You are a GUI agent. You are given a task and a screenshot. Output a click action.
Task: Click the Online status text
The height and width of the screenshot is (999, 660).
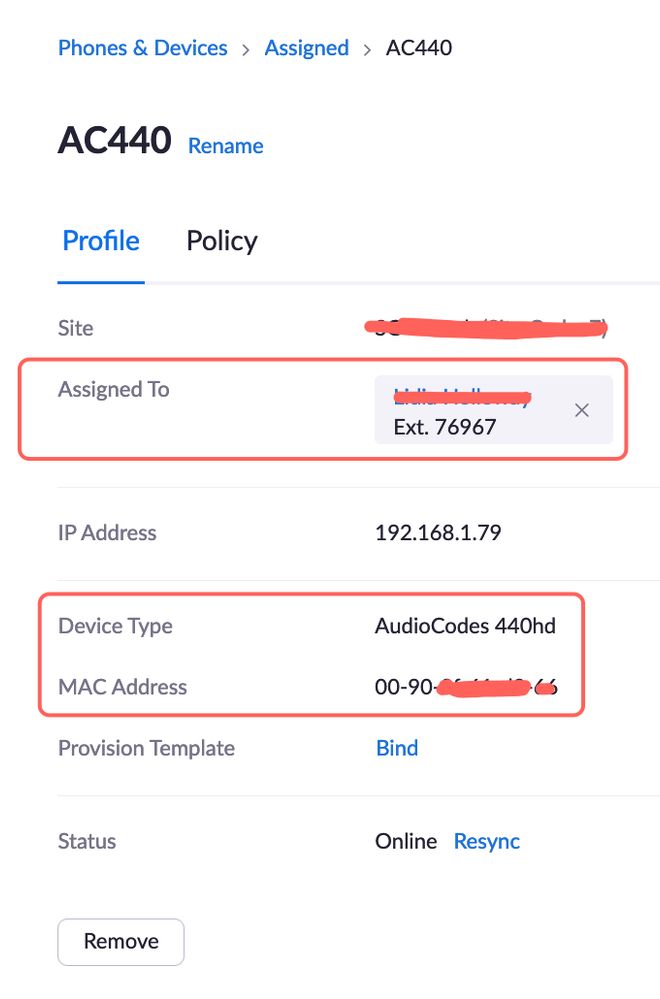pyautogui.click(x=406, y=841)
